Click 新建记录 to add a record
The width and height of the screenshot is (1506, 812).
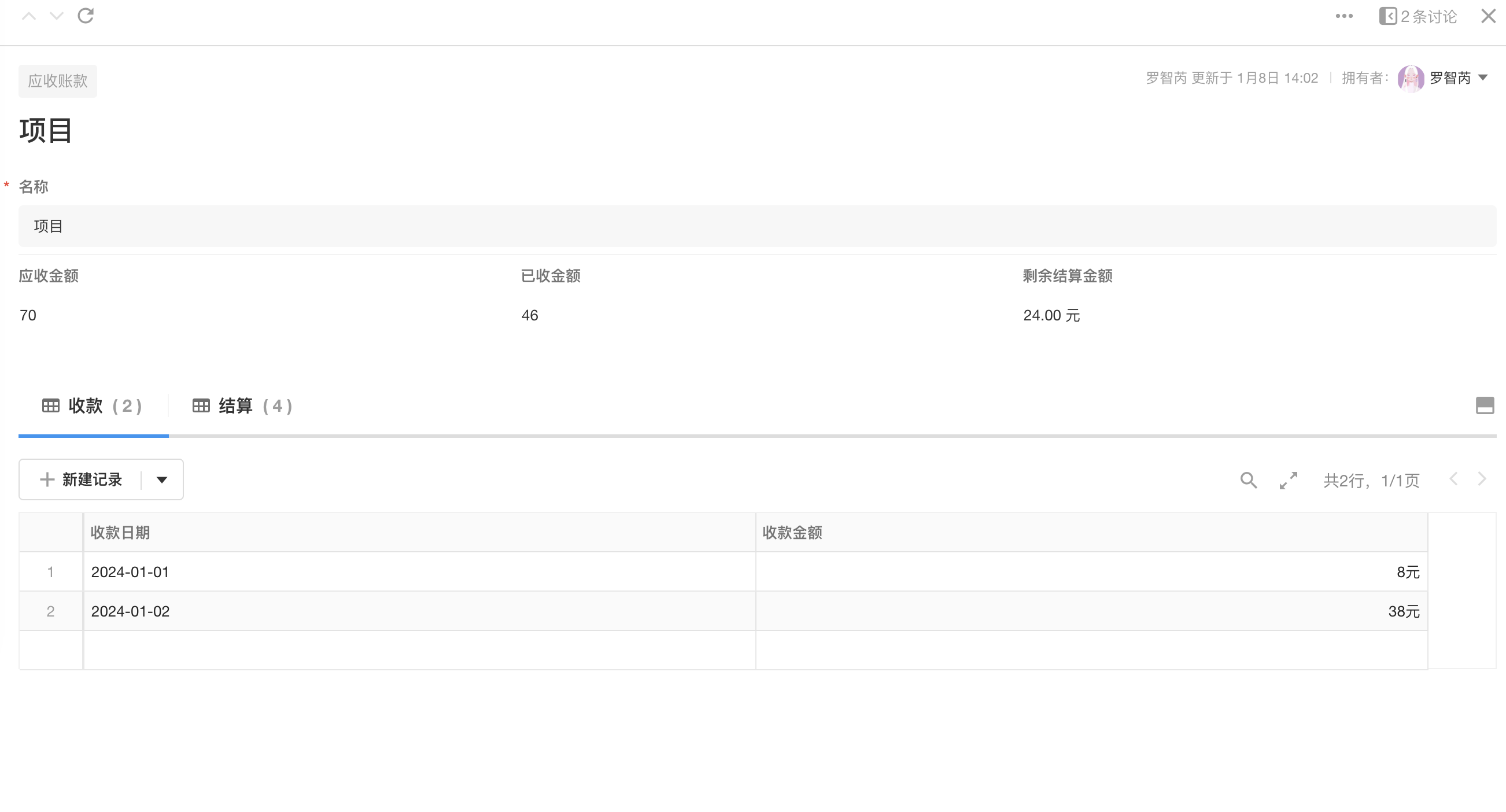pos(82,480)
